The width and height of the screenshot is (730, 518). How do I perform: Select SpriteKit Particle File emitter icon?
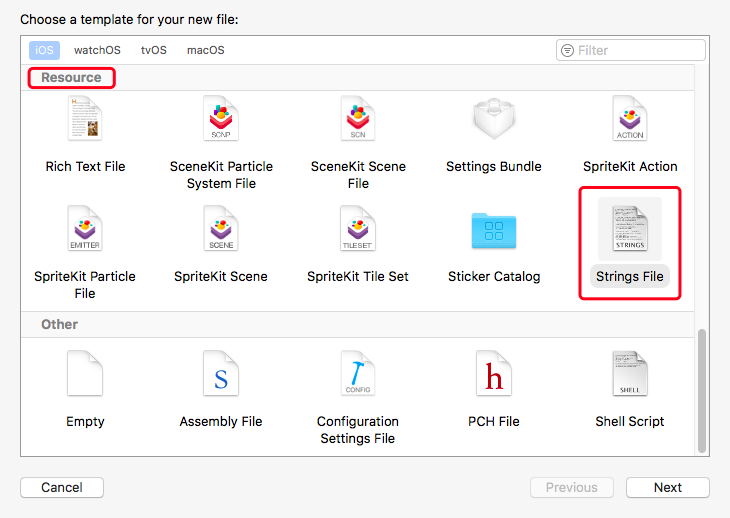point(85,229)
